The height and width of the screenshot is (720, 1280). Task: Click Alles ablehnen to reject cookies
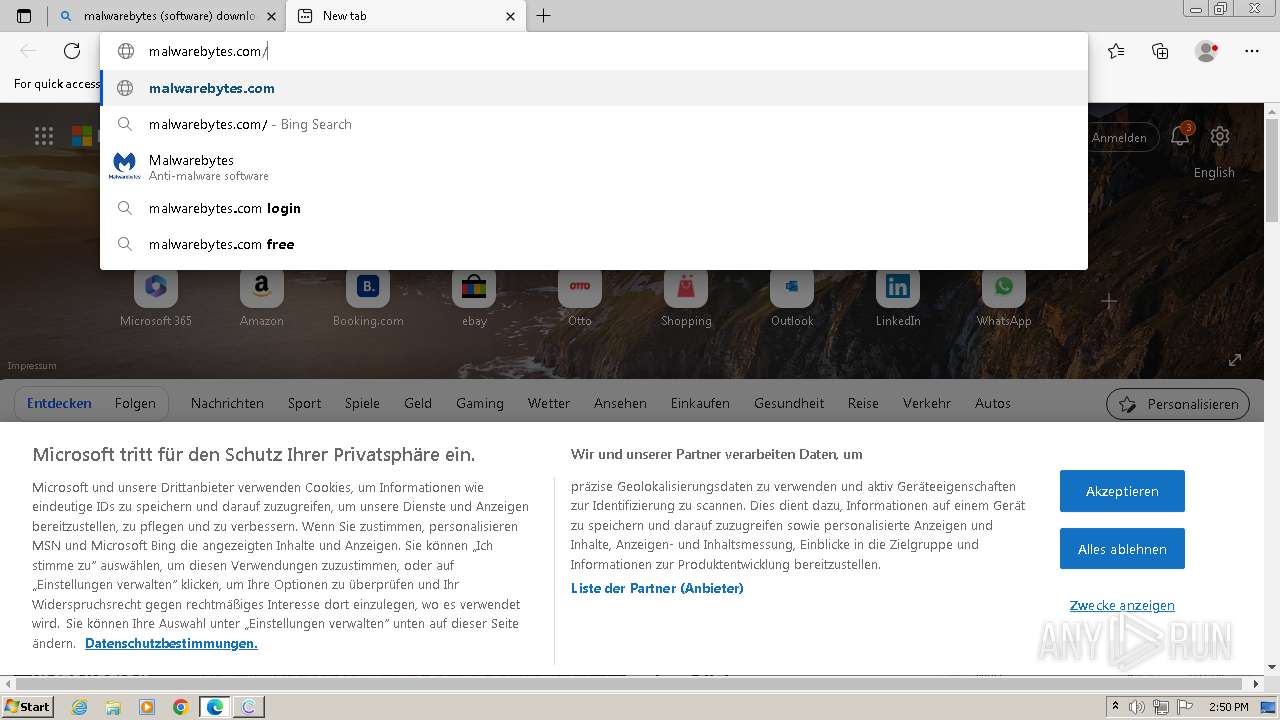click(1122, 549)
